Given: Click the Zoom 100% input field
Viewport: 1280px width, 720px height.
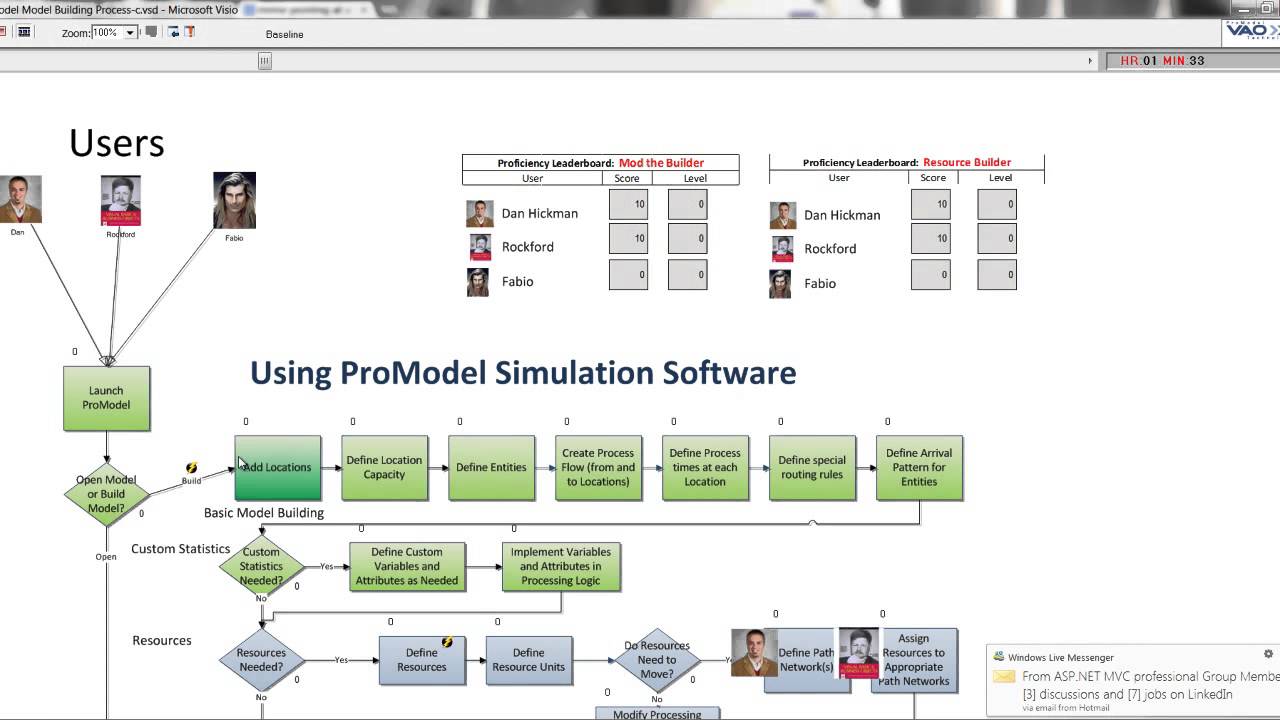Looking at the screenshot, I should click(x=107, y=33).
